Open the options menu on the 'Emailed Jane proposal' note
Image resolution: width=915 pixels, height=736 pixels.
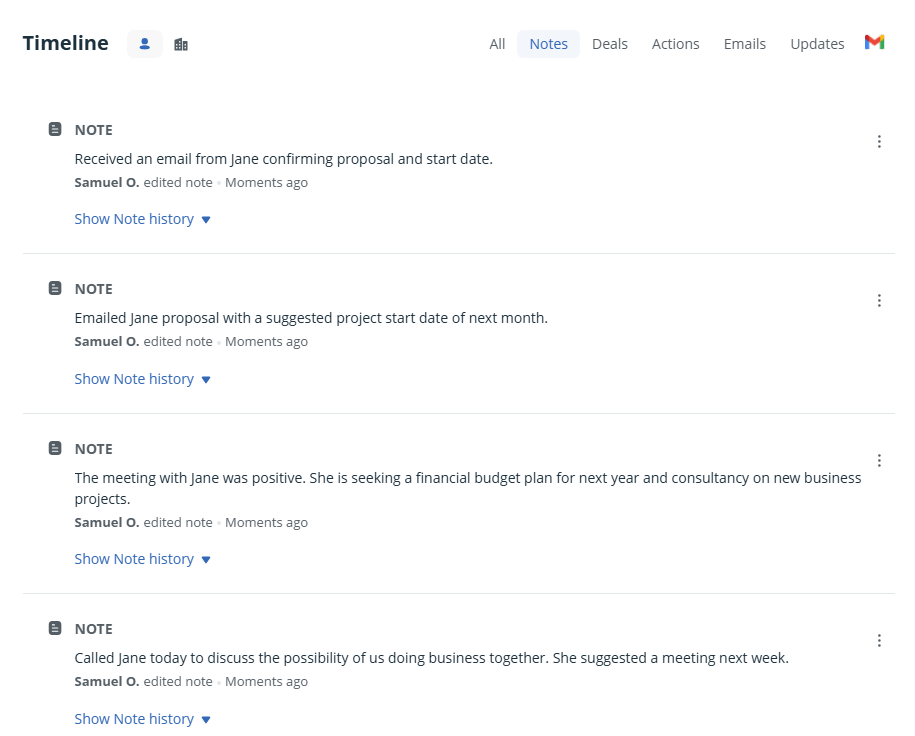[879, 300]
